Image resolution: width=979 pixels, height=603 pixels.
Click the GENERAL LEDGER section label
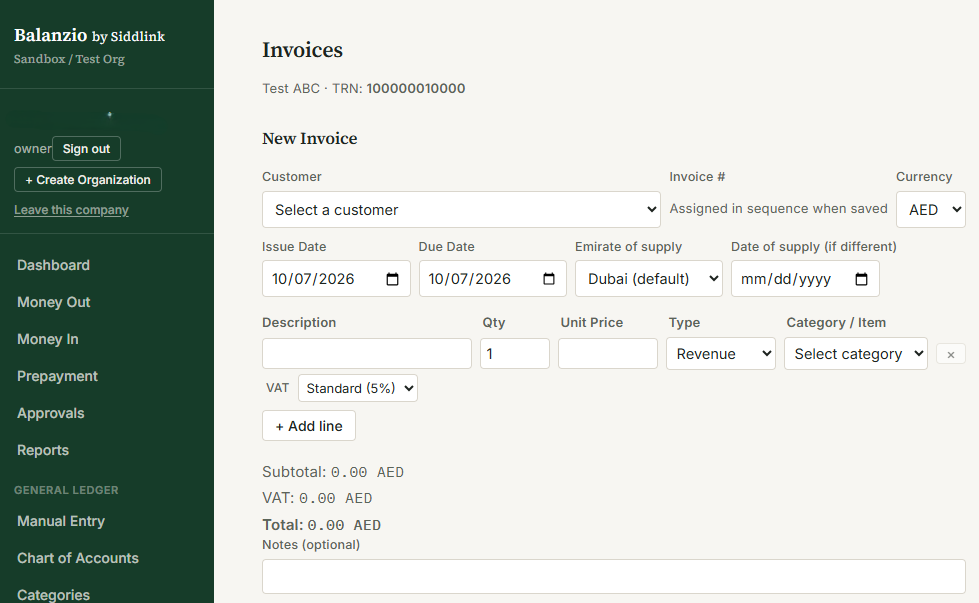click(66, 490)
